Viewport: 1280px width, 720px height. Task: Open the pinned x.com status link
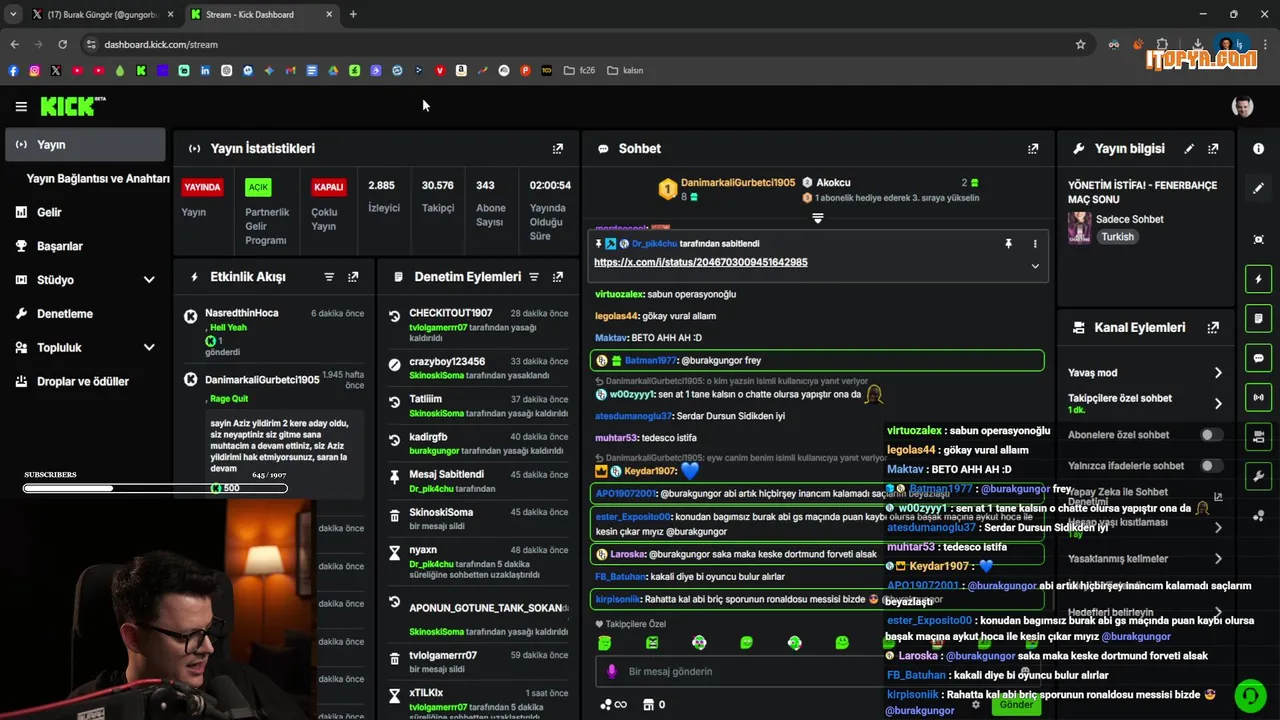tap(700, 262)
